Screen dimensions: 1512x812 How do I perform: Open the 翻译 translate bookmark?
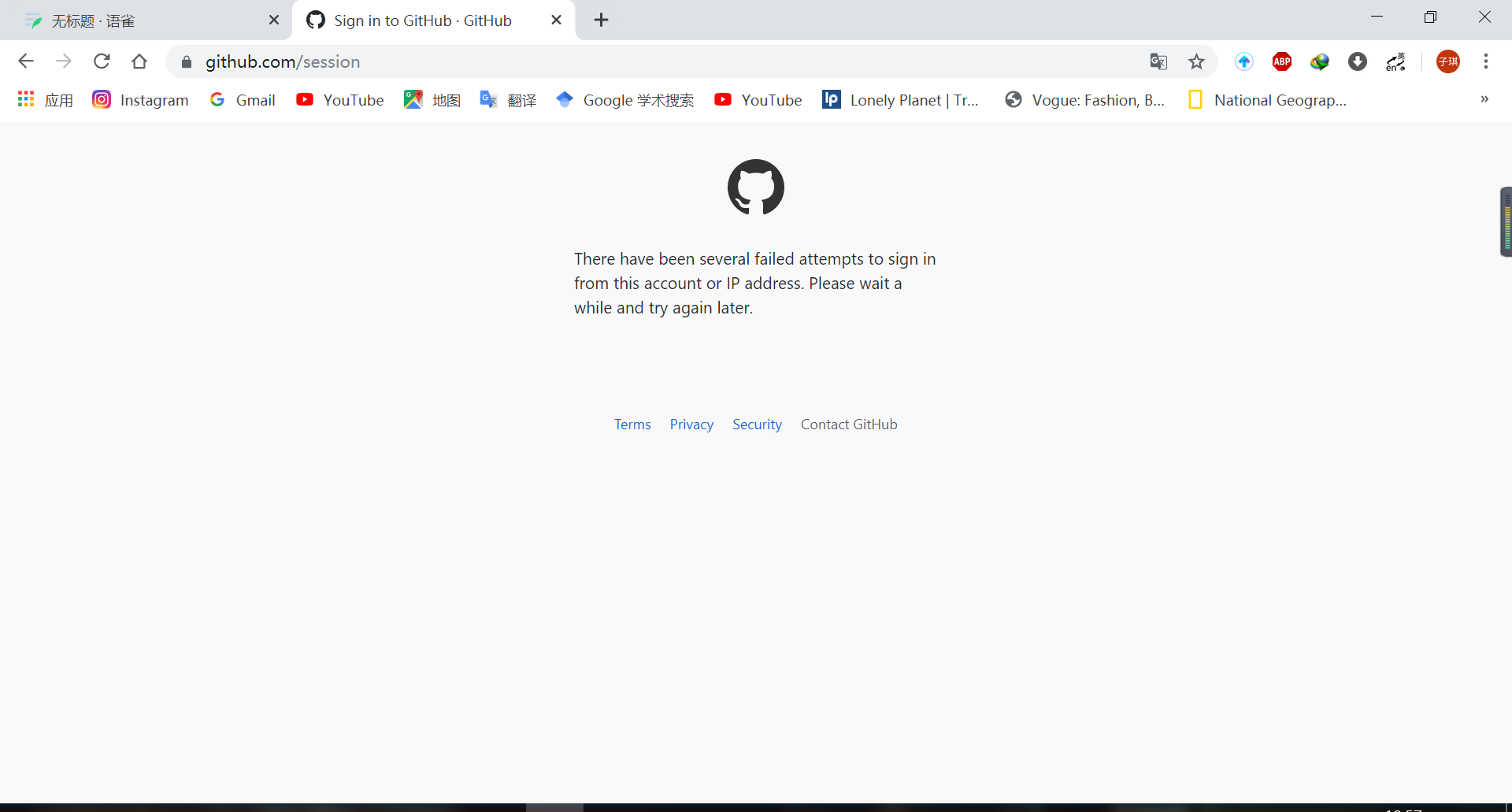pyautogui.click(x=508, y=100)
